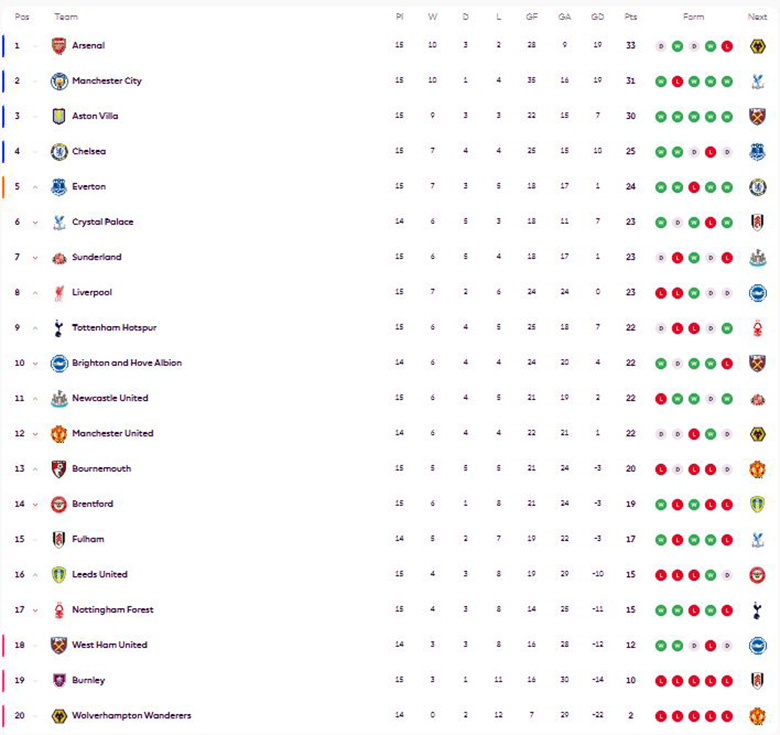This screenshot has width=780, height=735.
Task: Open the Tottenham crest in Nottingham Forest's Next column
Action: tap(758, 610)
